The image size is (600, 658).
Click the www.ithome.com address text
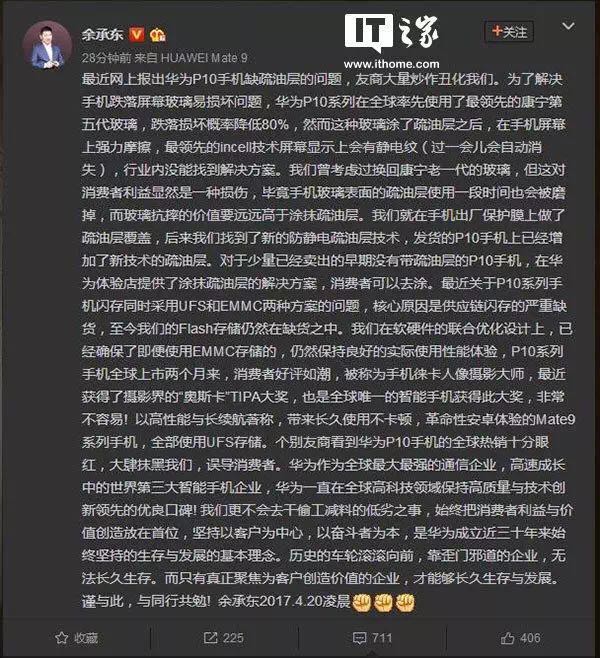pyautogui.click(x=391, y=64)
